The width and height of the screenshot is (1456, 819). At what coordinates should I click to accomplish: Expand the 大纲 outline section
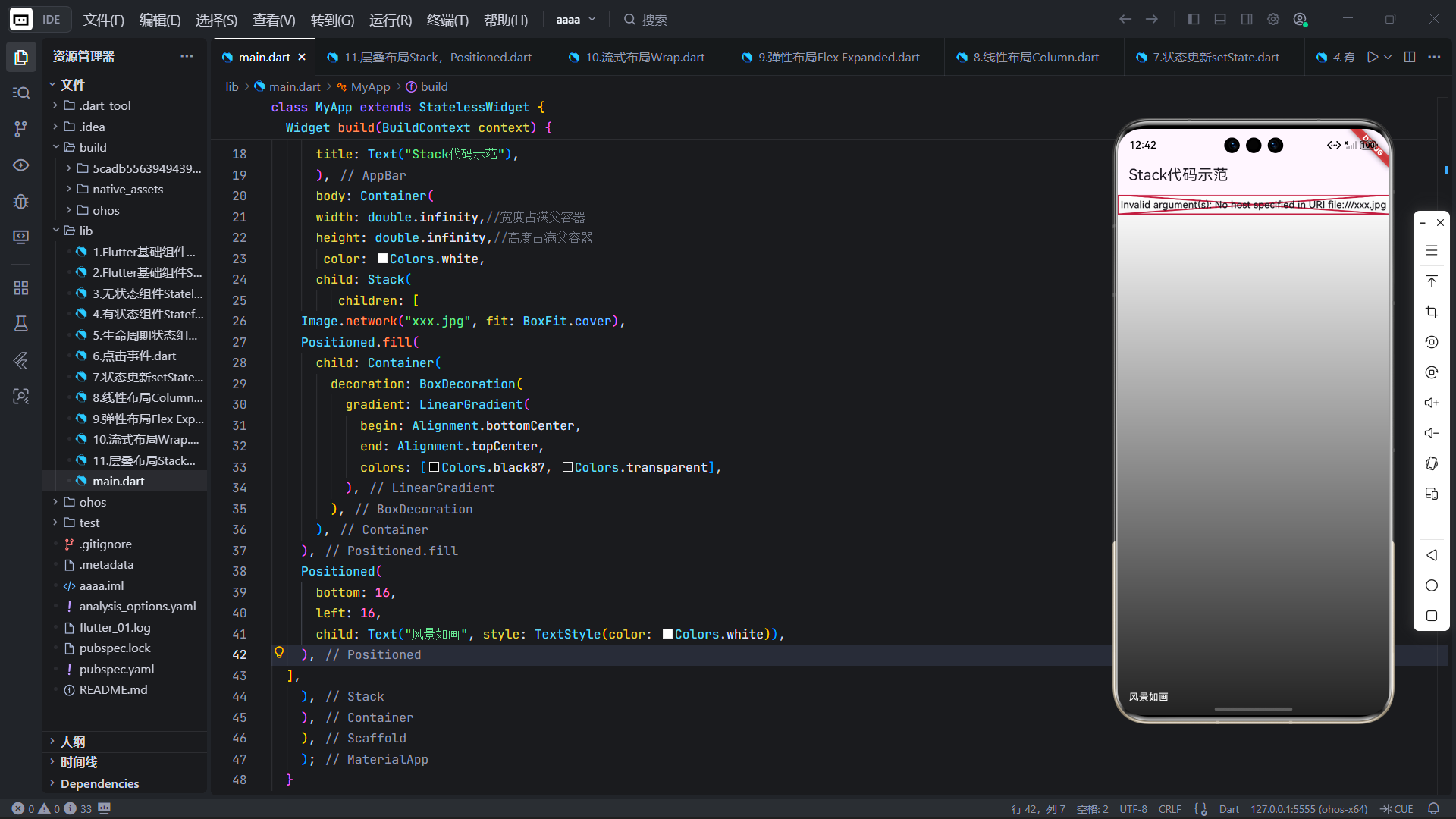73,741
